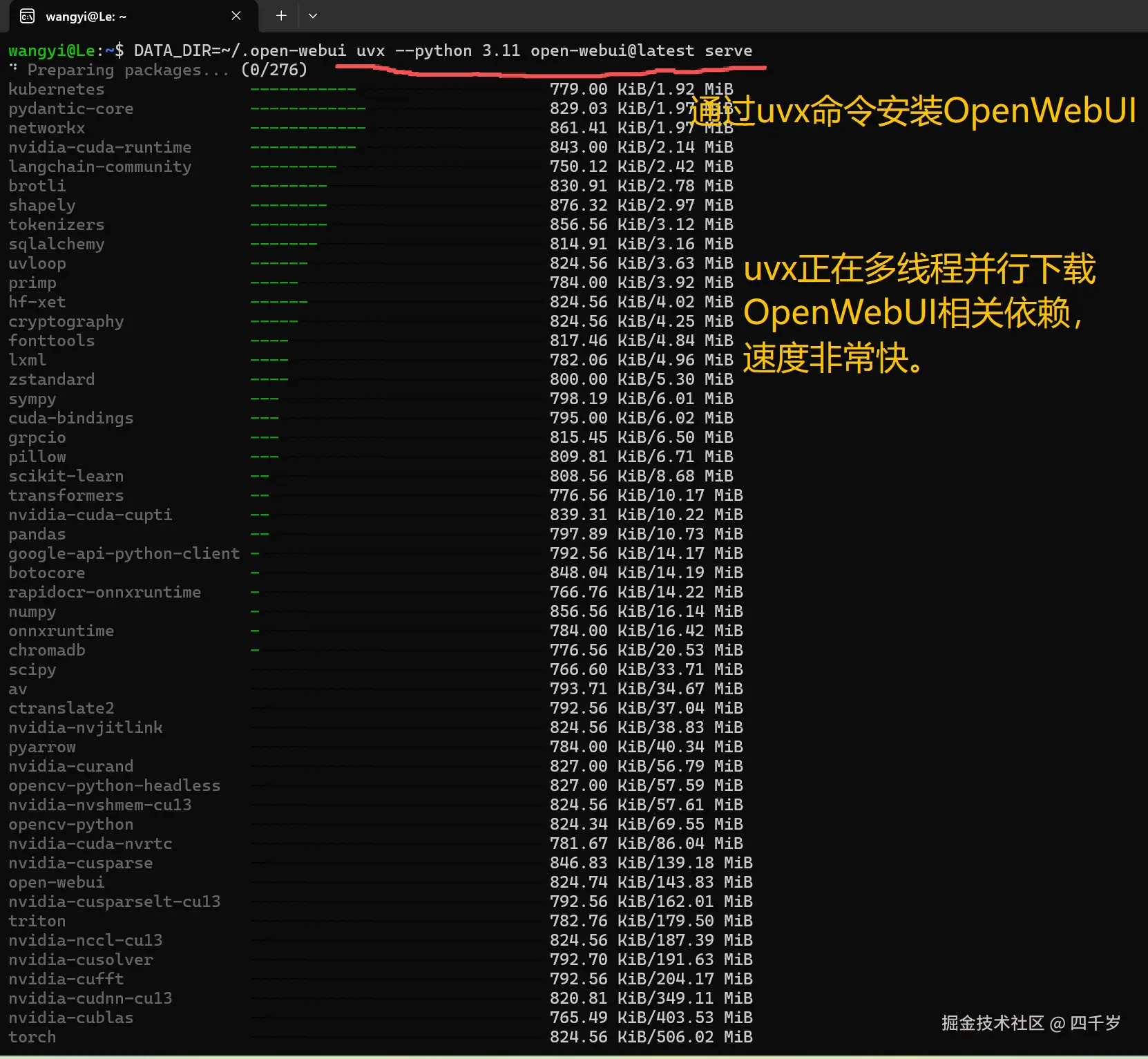Viewport: 1148px width, 1059px height.
Task: Click the chromadb package name
Action: click(46, 650)
